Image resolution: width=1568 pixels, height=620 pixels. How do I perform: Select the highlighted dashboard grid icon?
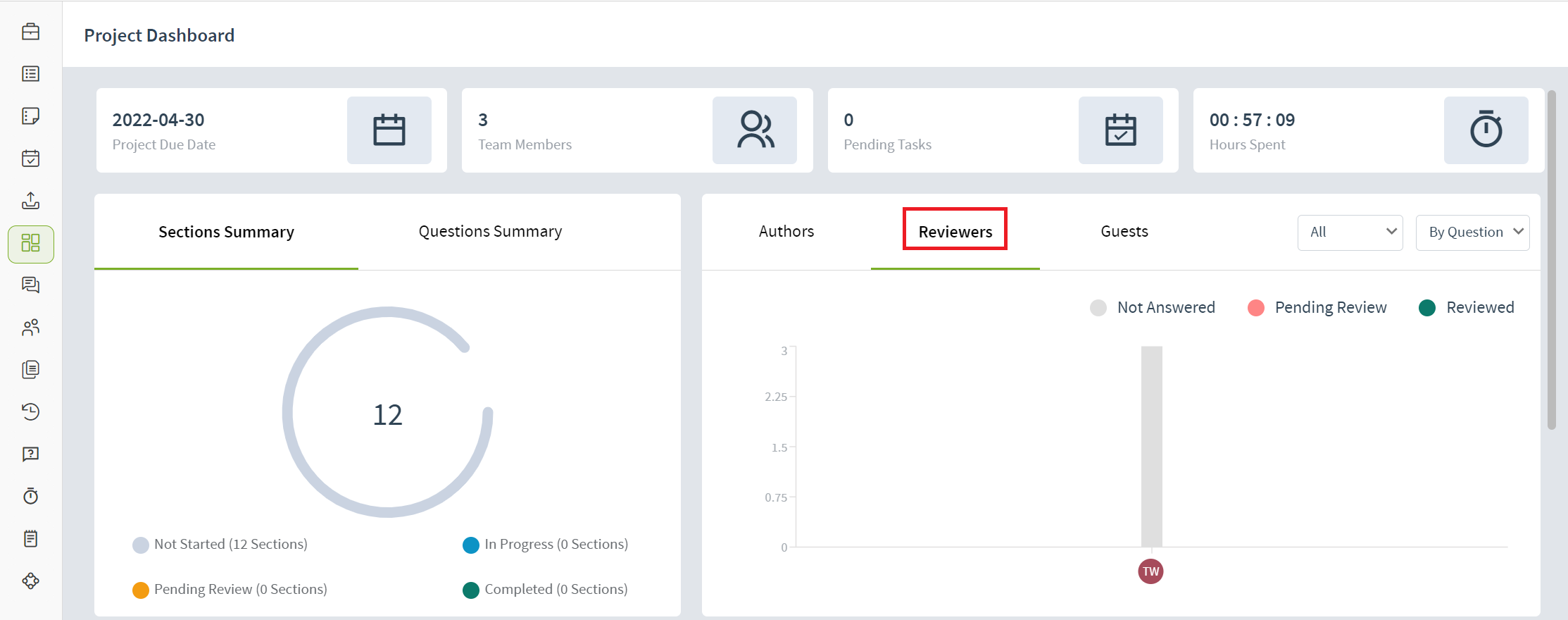[31, 244]
